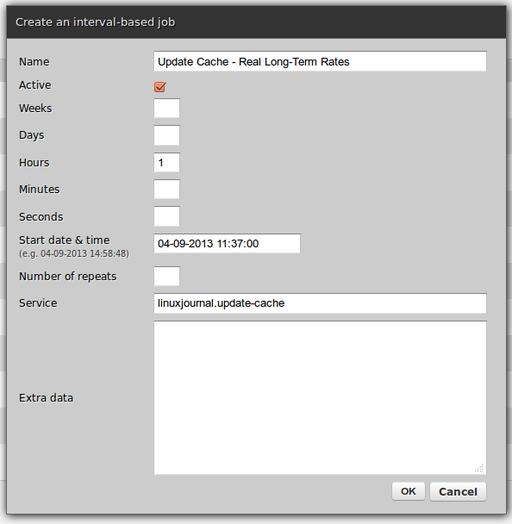Click the Name text field
512x524 pixels.
[320, 61]
